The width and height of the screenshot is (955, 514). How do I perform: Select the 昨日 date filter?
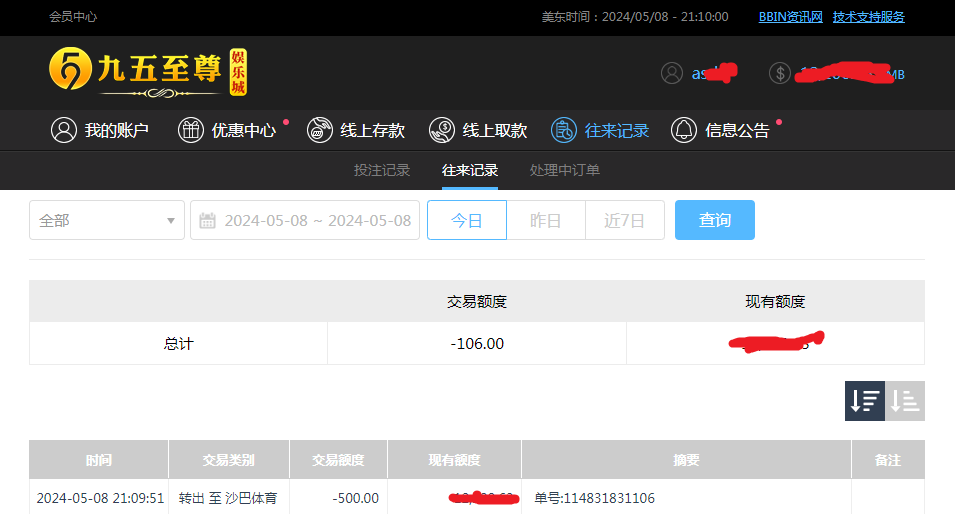coord(546,220)
